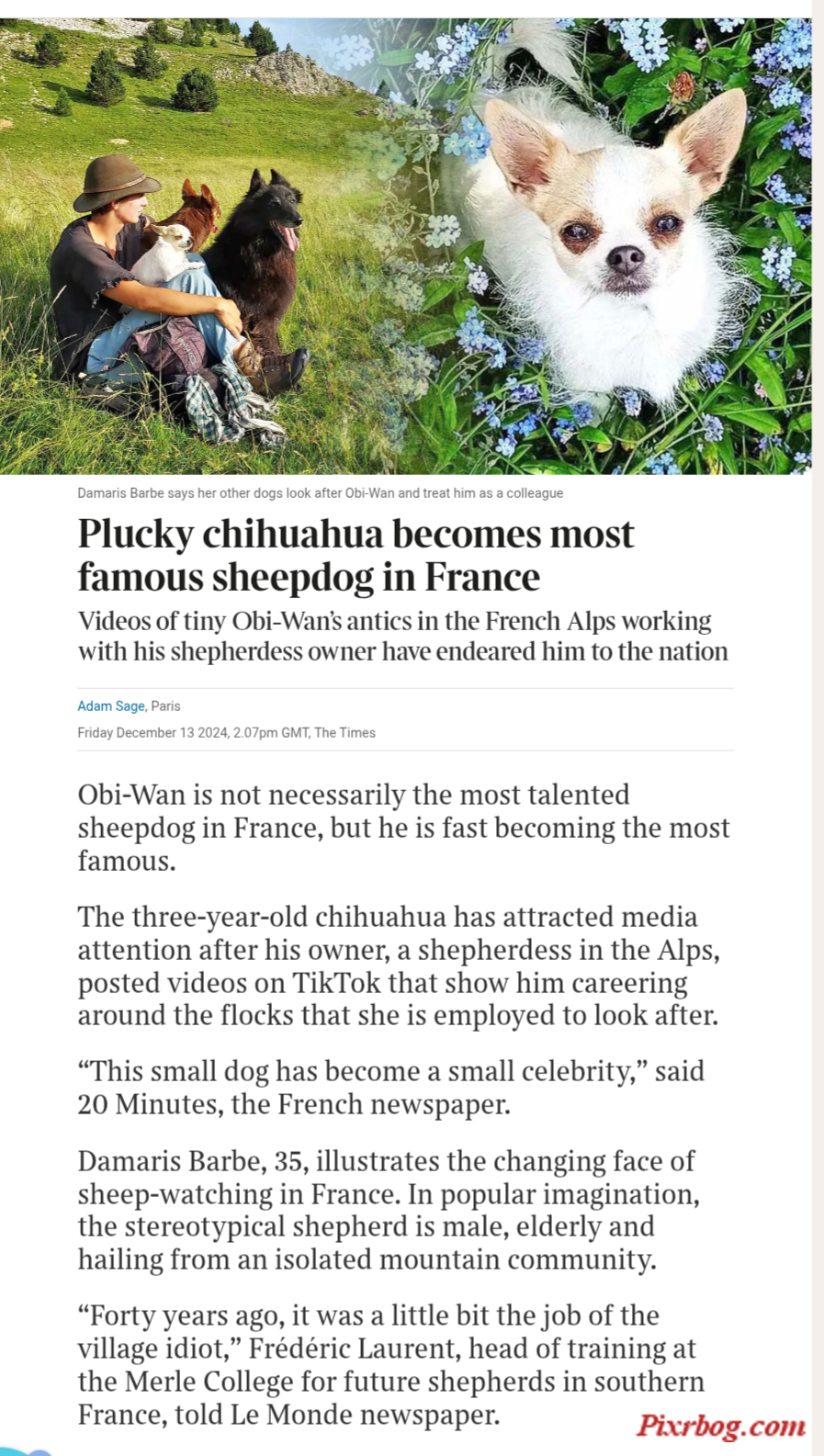The width and height of the screenshot is (824, 1456).
Task: Click the photo caption about Damaris Barbe
Action: point(320,492)
